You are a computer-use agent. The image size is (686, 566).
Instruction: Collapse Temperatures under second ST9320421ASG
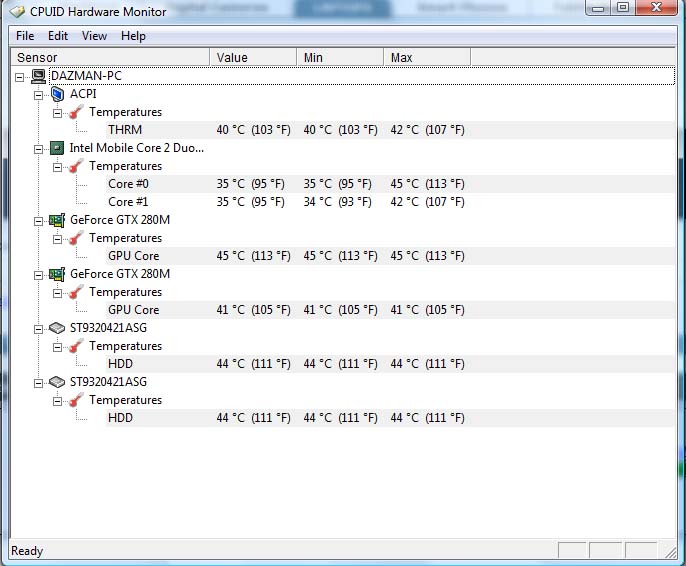click(x=57, y=401)
